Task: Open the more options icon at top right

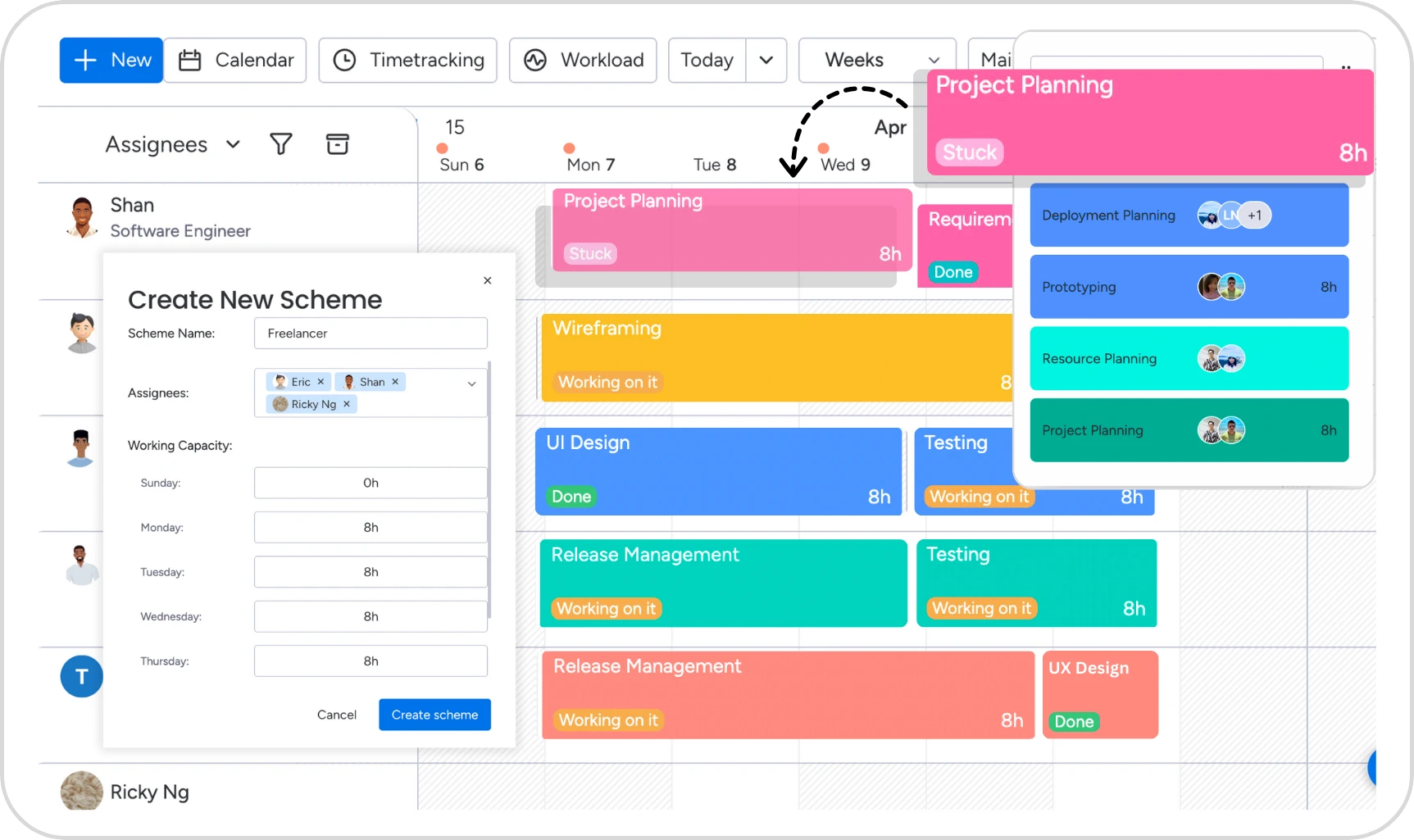Action: (1347, 68)
